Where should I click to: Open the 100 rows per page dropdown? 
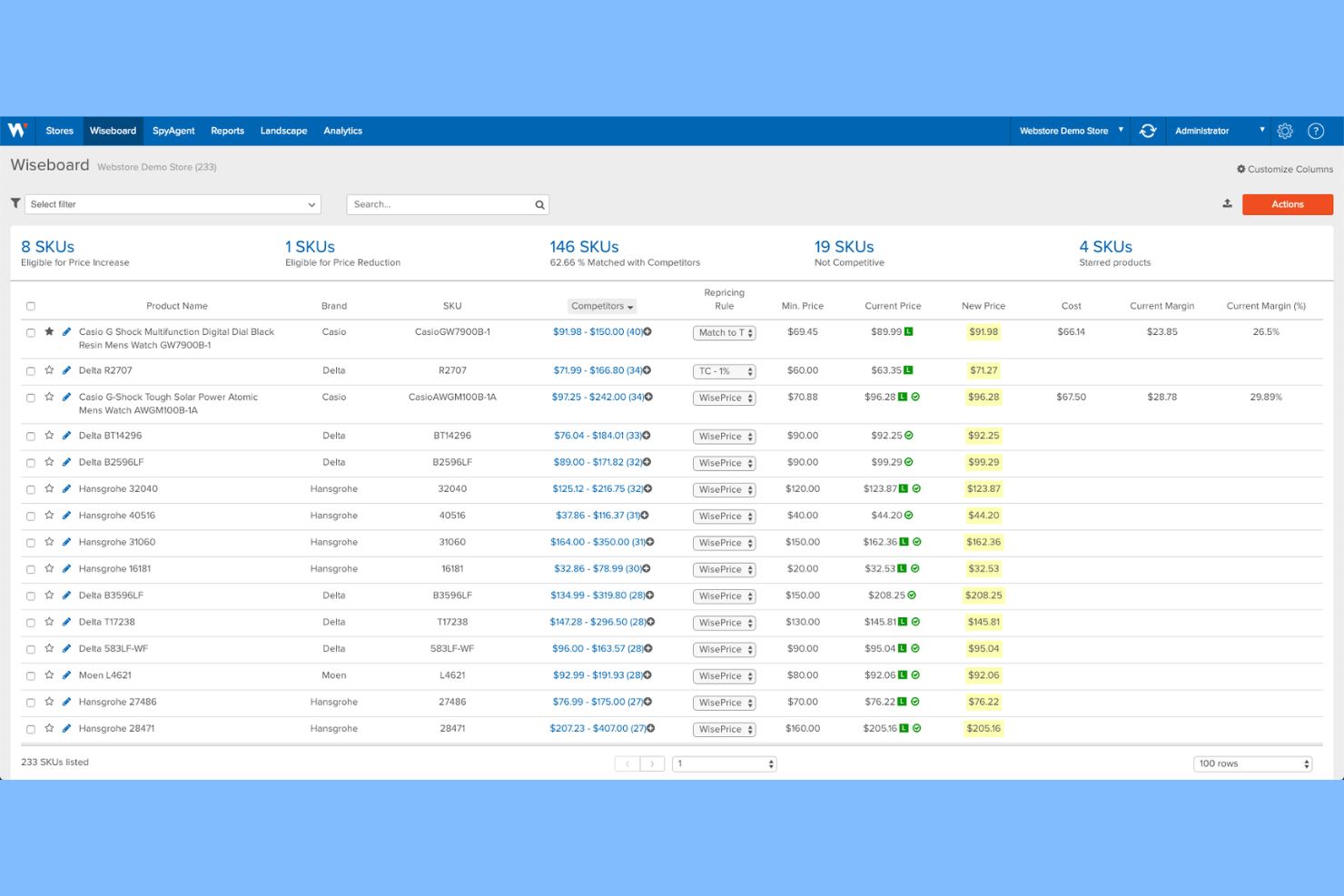coord(1252,763)
